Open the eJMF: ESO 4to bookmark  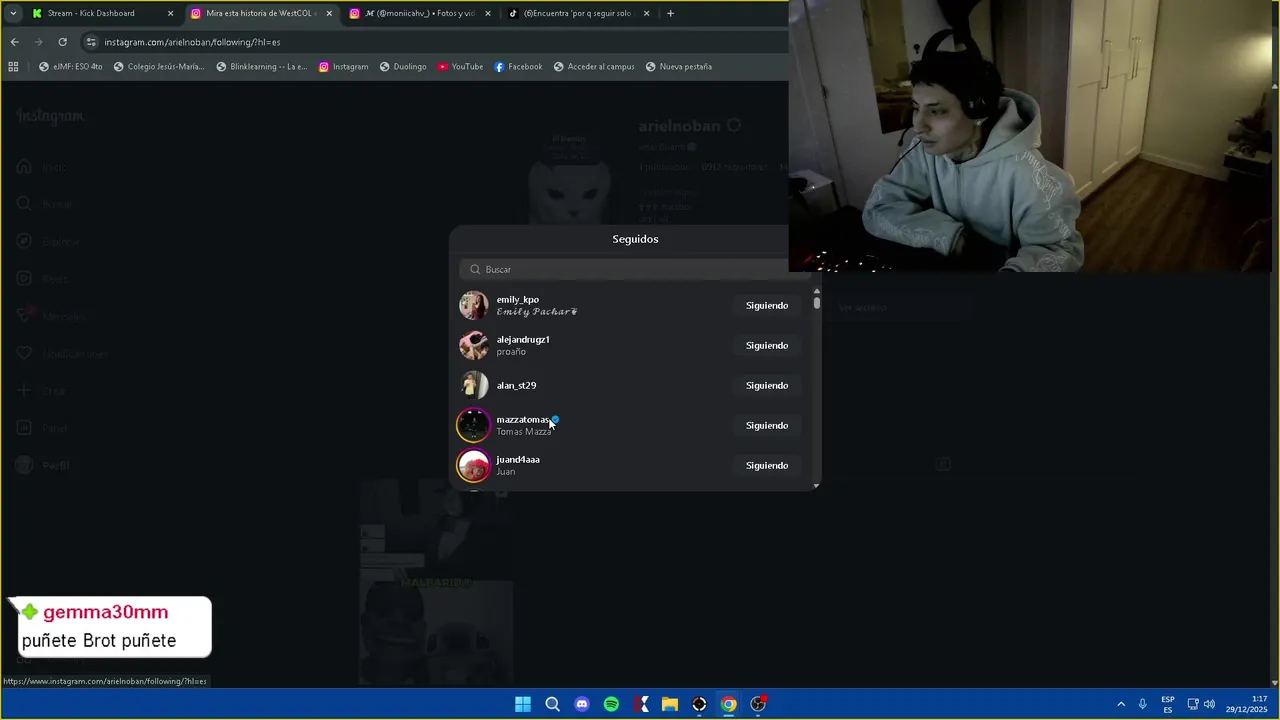pyautogui.click(x=70, y=67)
